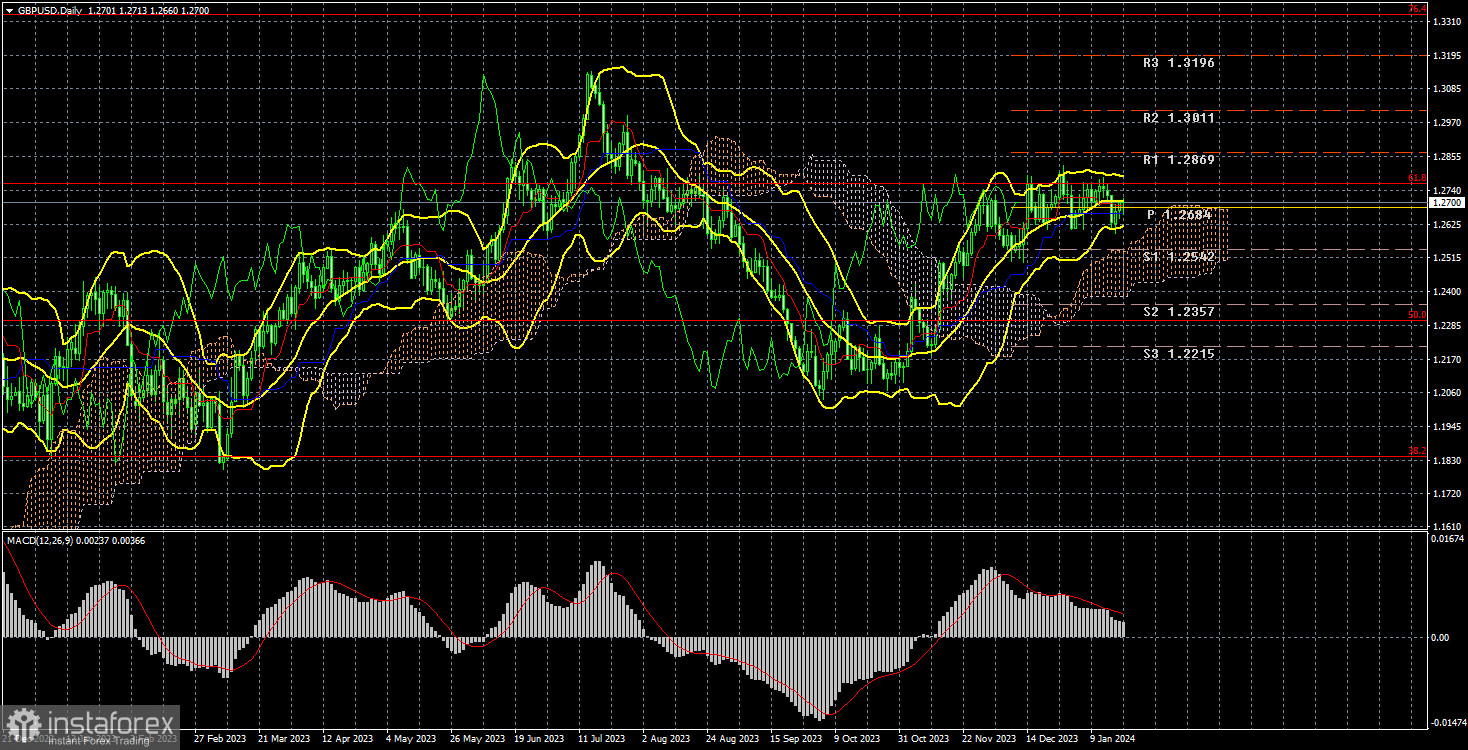This screenshot has height=750, width=1468.
Task: Select the S1 1.2542 pivot label
Action: tap(1180, 257)
